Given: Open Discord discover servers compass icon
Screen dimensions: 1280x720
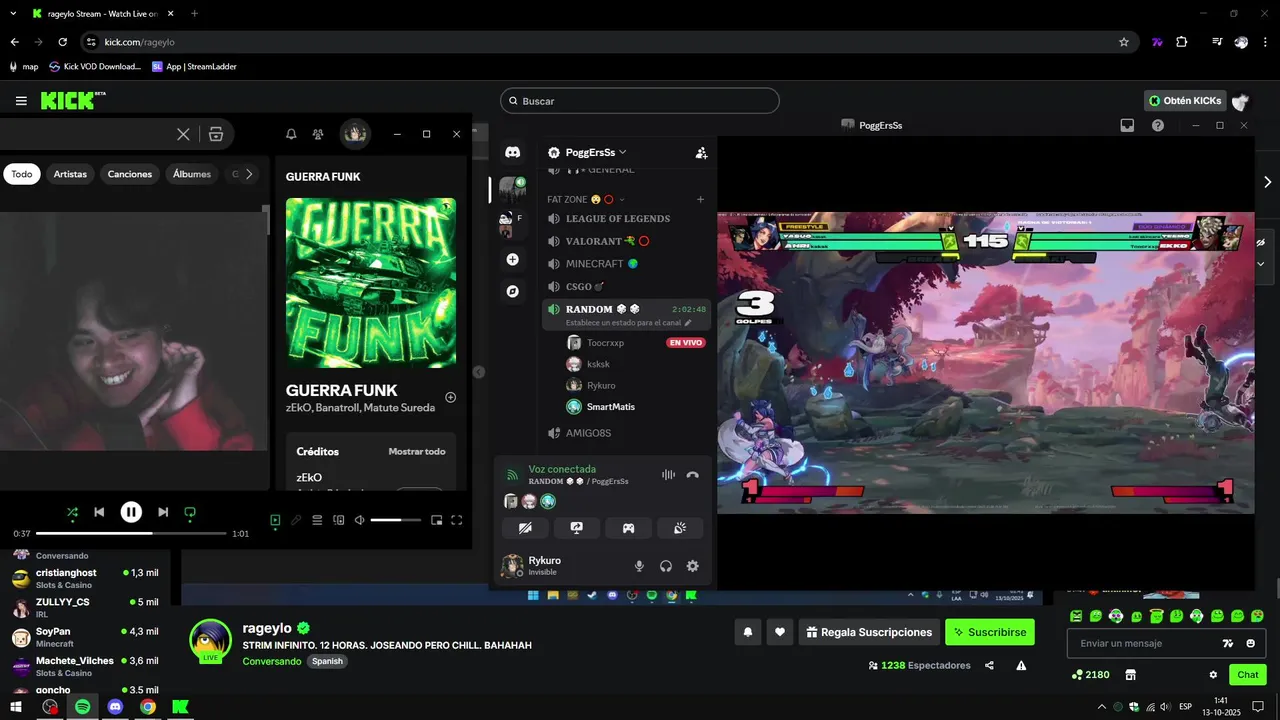Looking at the screenshot, I should click(512, 291).
